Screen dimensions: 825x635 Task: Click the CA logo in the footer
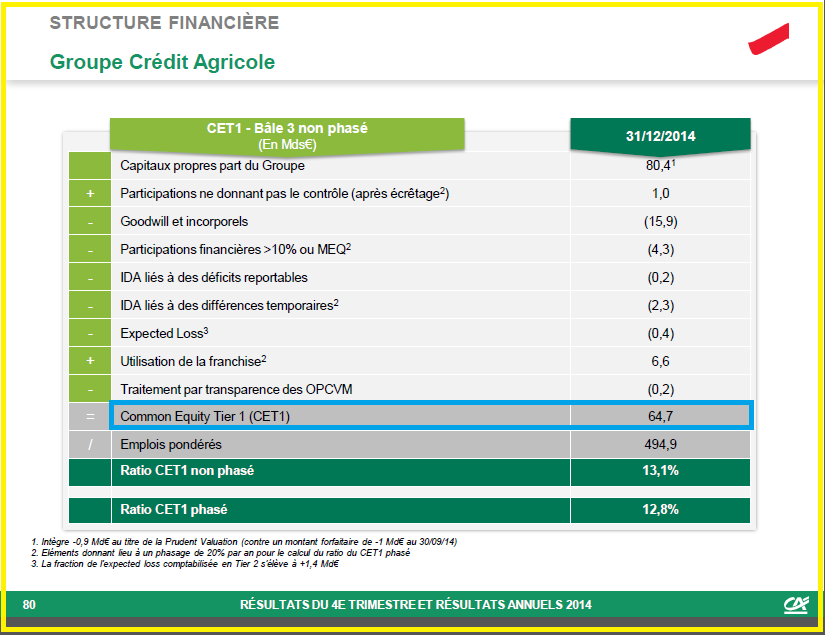(x=796, y=604)
